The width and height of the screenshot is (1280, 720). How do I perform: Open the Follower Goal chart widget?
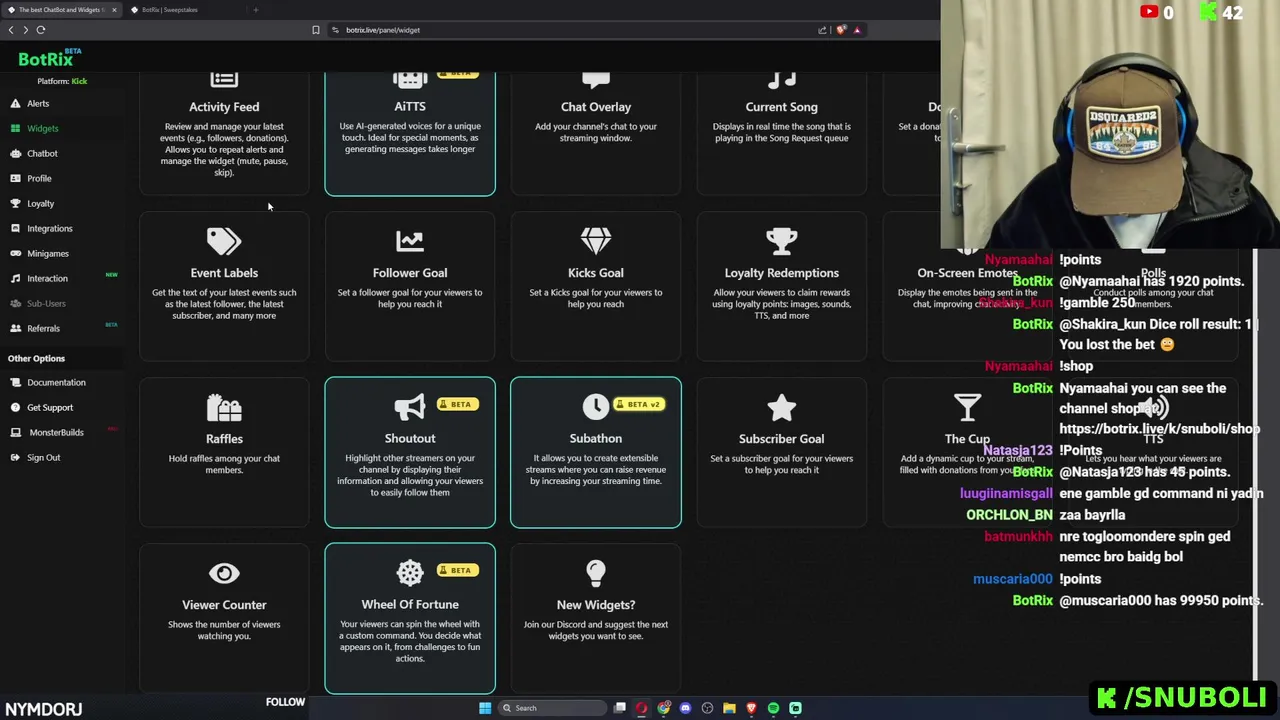(x=410, y=286)
